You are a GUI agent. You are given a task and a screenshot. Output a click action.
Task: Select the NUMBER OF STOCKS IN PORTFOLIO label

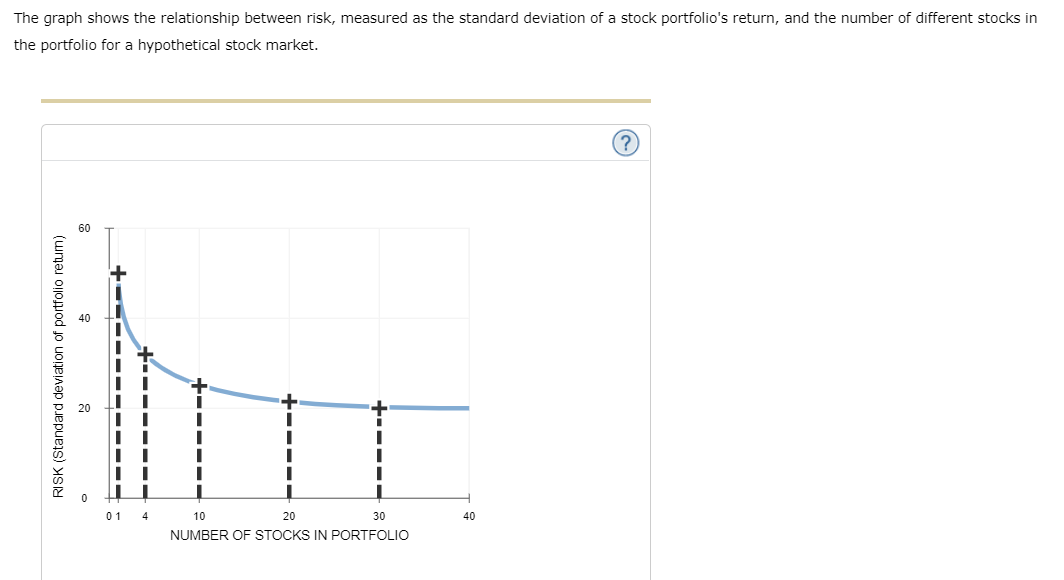point(288,535)
